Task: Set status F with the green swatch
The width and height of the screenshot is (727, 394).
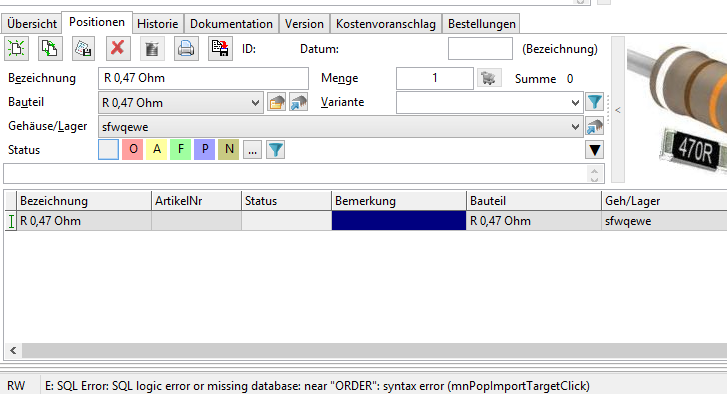Action: tap(181, 150)
